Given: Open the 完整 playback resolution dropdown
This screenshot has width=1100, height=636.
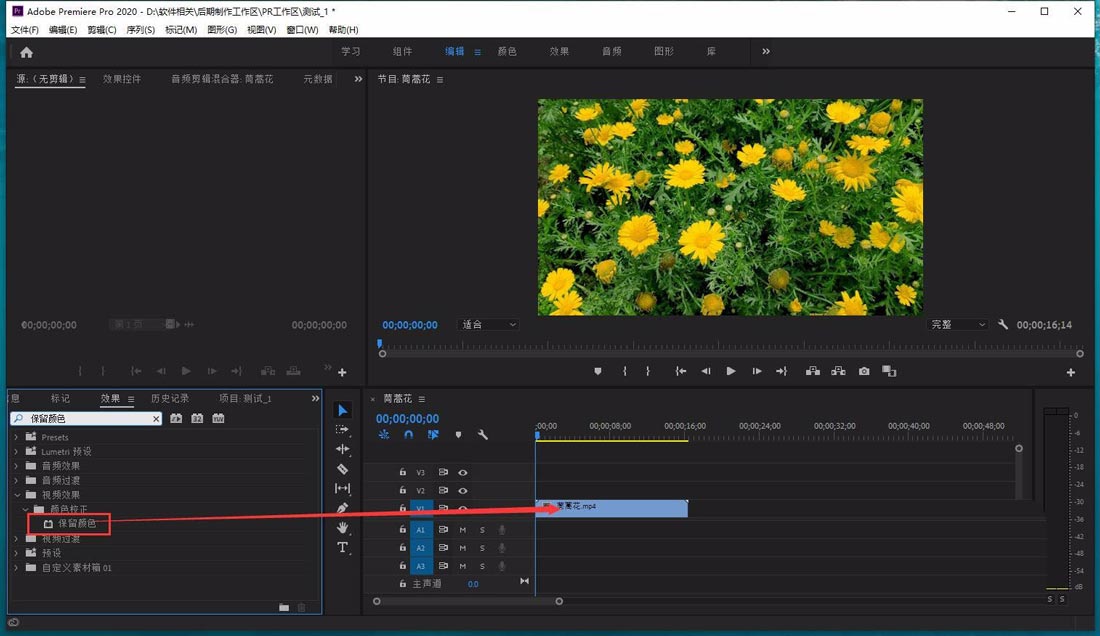Looking at the screenshot, I should click(x=958, y=325).
